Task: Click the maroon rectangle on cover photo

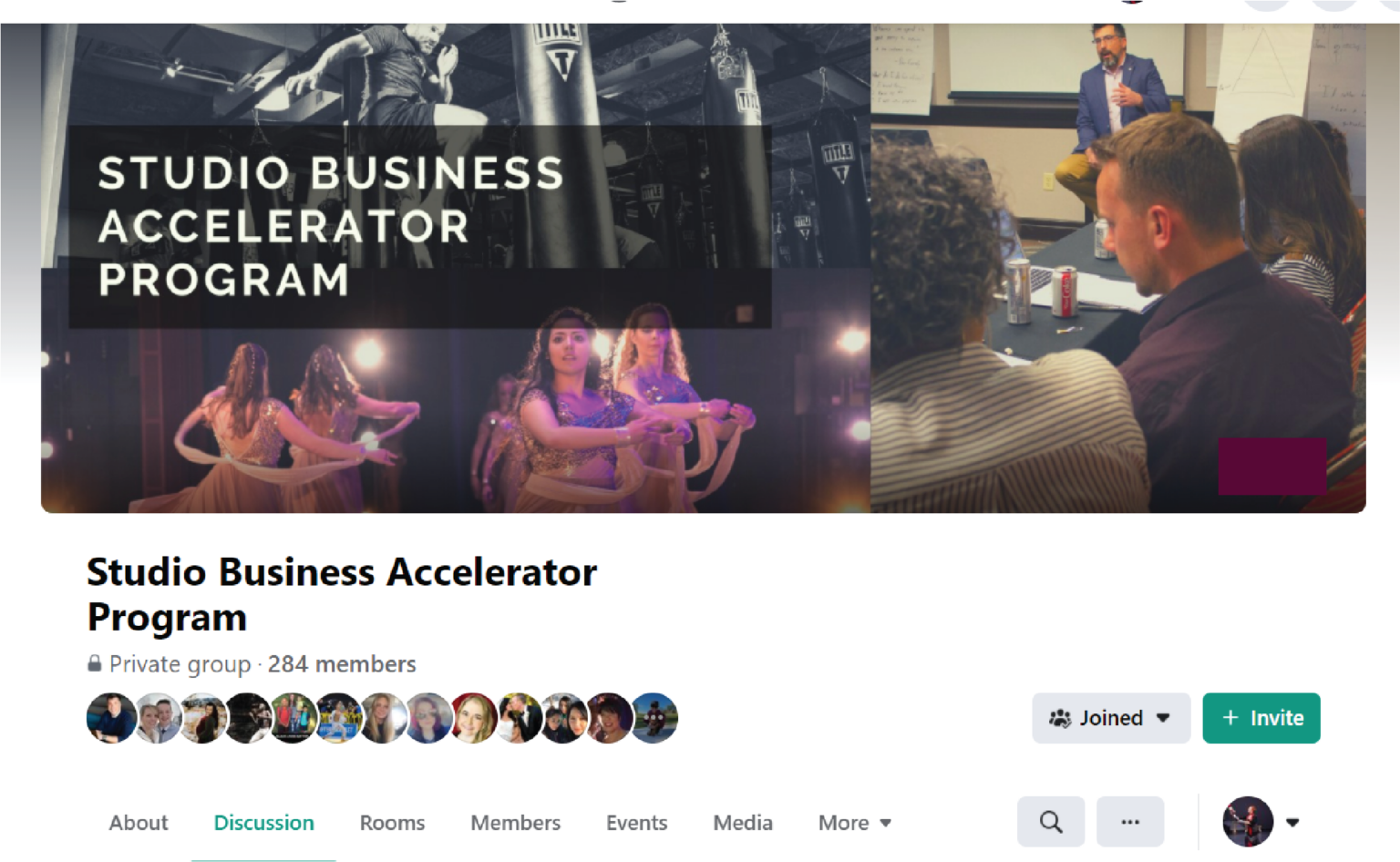Action: point(1272,466)
